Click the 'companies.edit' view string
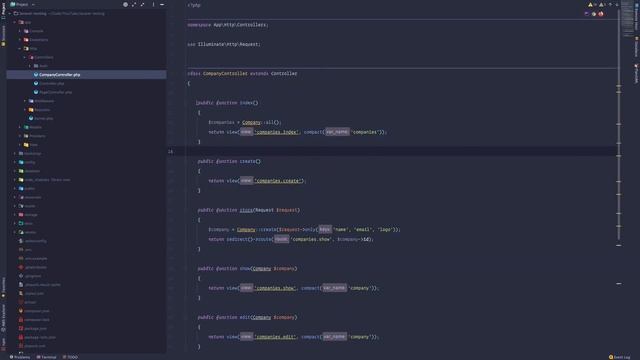The image size is (640, 360). (275, 337)
